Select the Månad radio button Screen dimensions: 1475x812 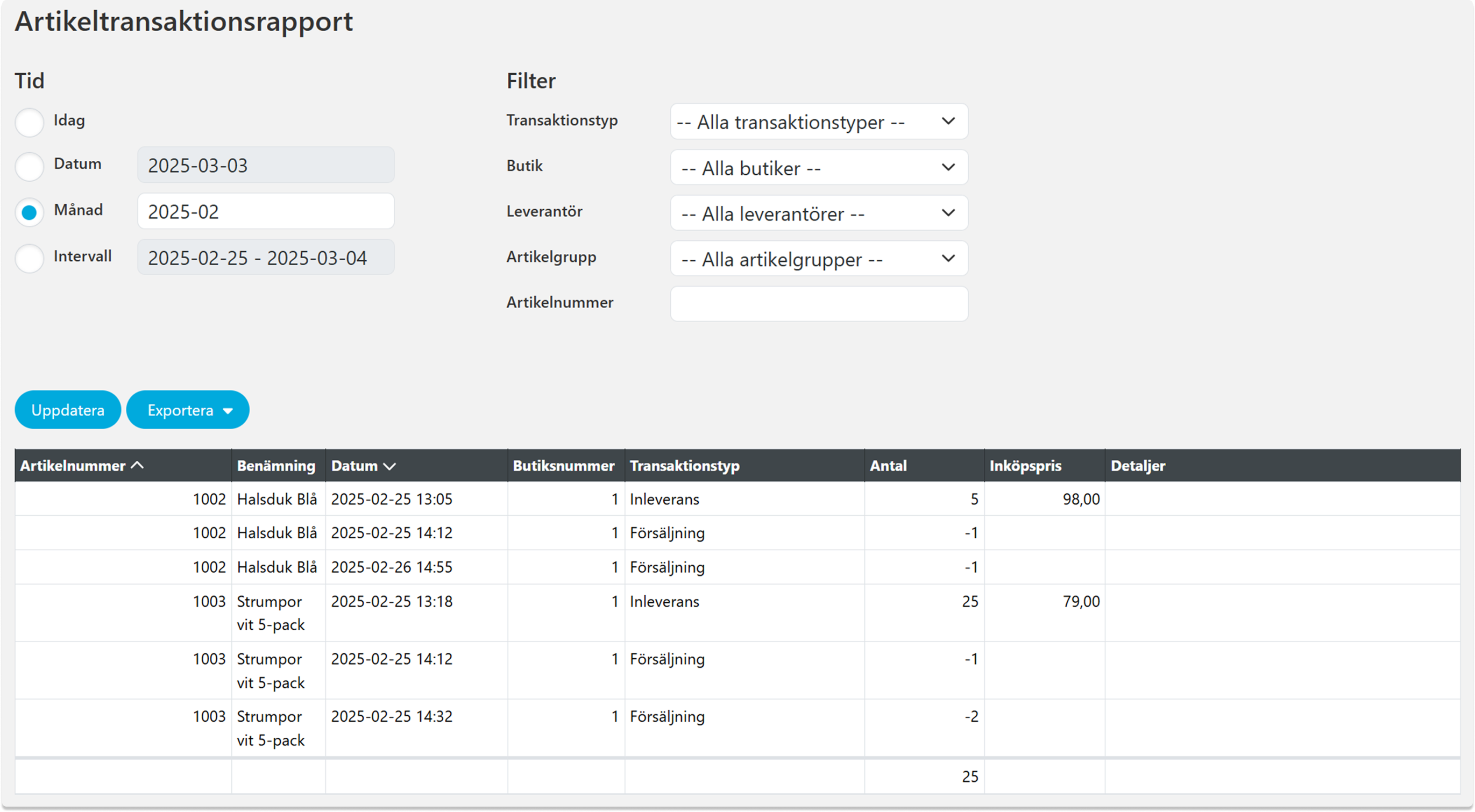click(29, 212)
